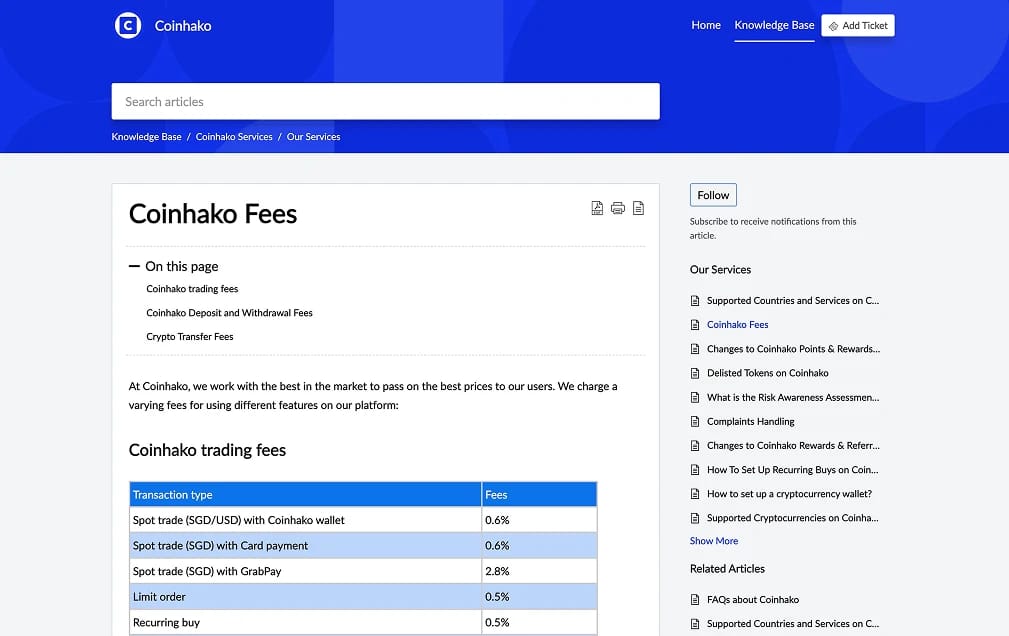This screenshot has height=636, width=1009.
Task: Go to Our Services breadcrumb
Action: click(313, 136)
